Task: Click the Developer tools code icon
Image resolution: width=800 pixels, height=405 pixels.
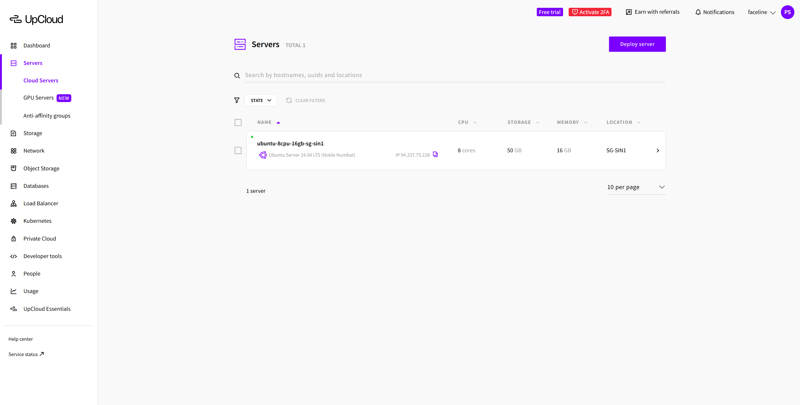Action: pos(14,257)
